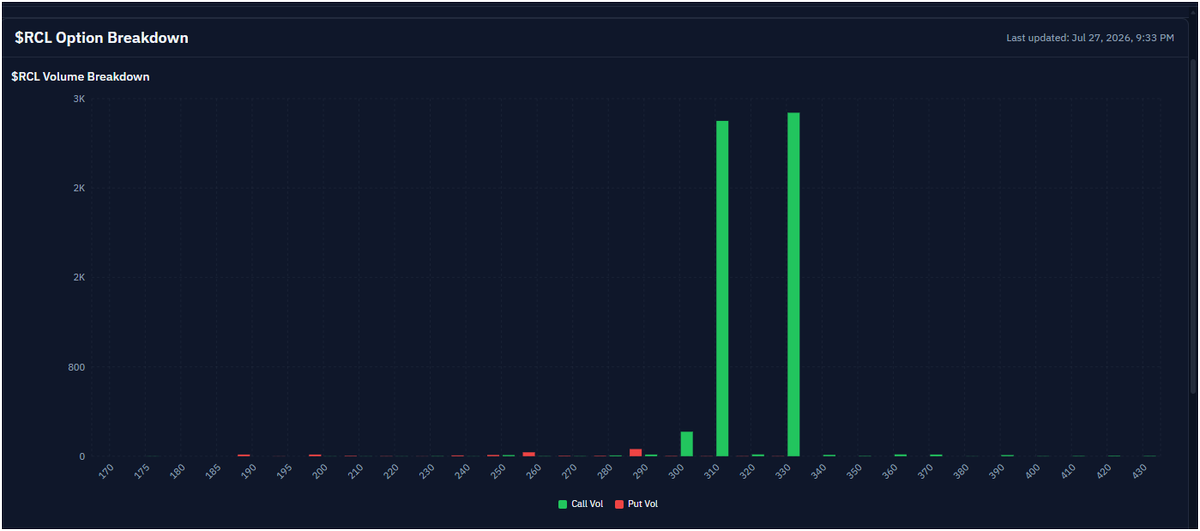
Task: Click the 240 strike label on the x-axis
Action: [462, 471]
